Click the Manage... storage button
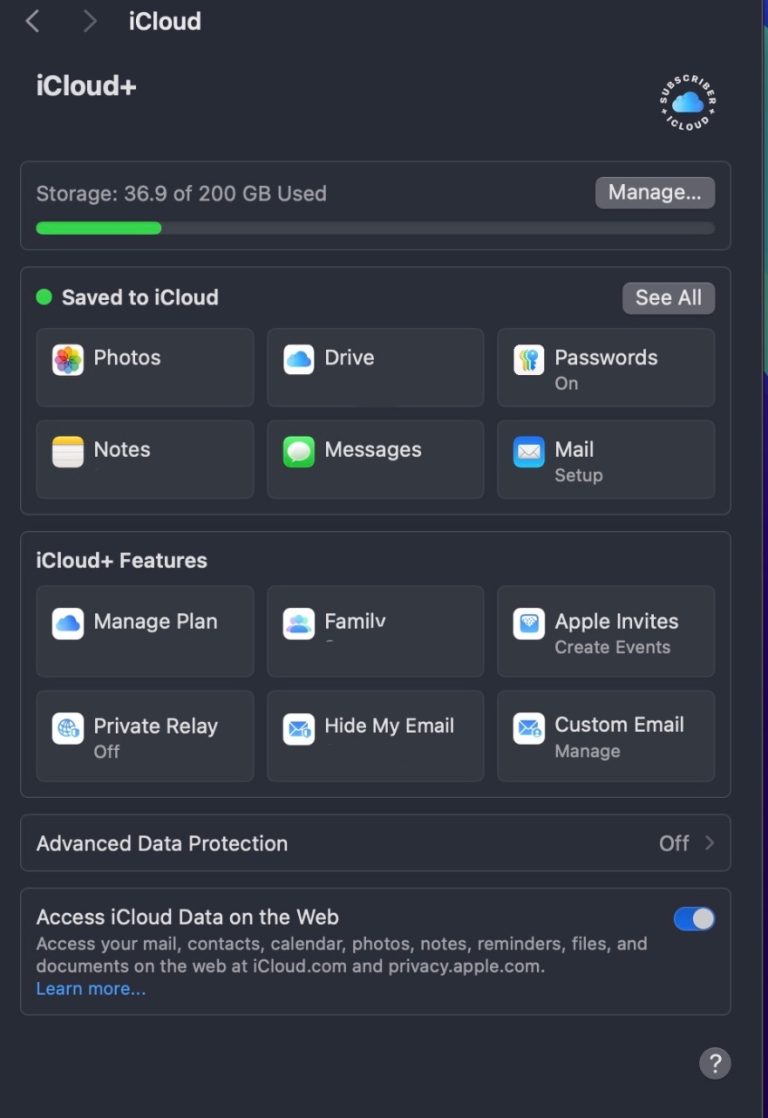The height and width of the screenshot is (1118, 768). tap(655, 192)
